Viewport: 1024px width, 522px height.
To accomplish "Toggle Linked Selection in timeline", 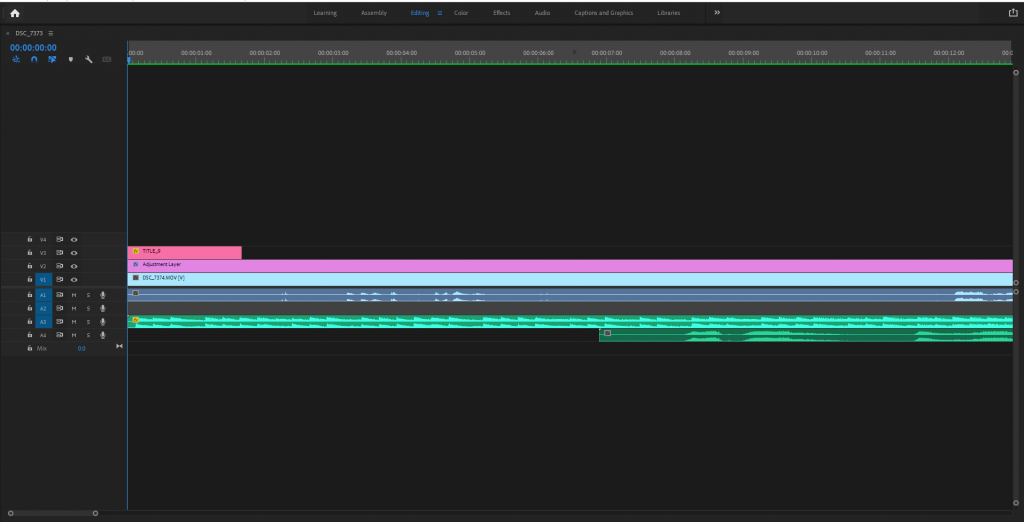I will (x=52, y=59).
